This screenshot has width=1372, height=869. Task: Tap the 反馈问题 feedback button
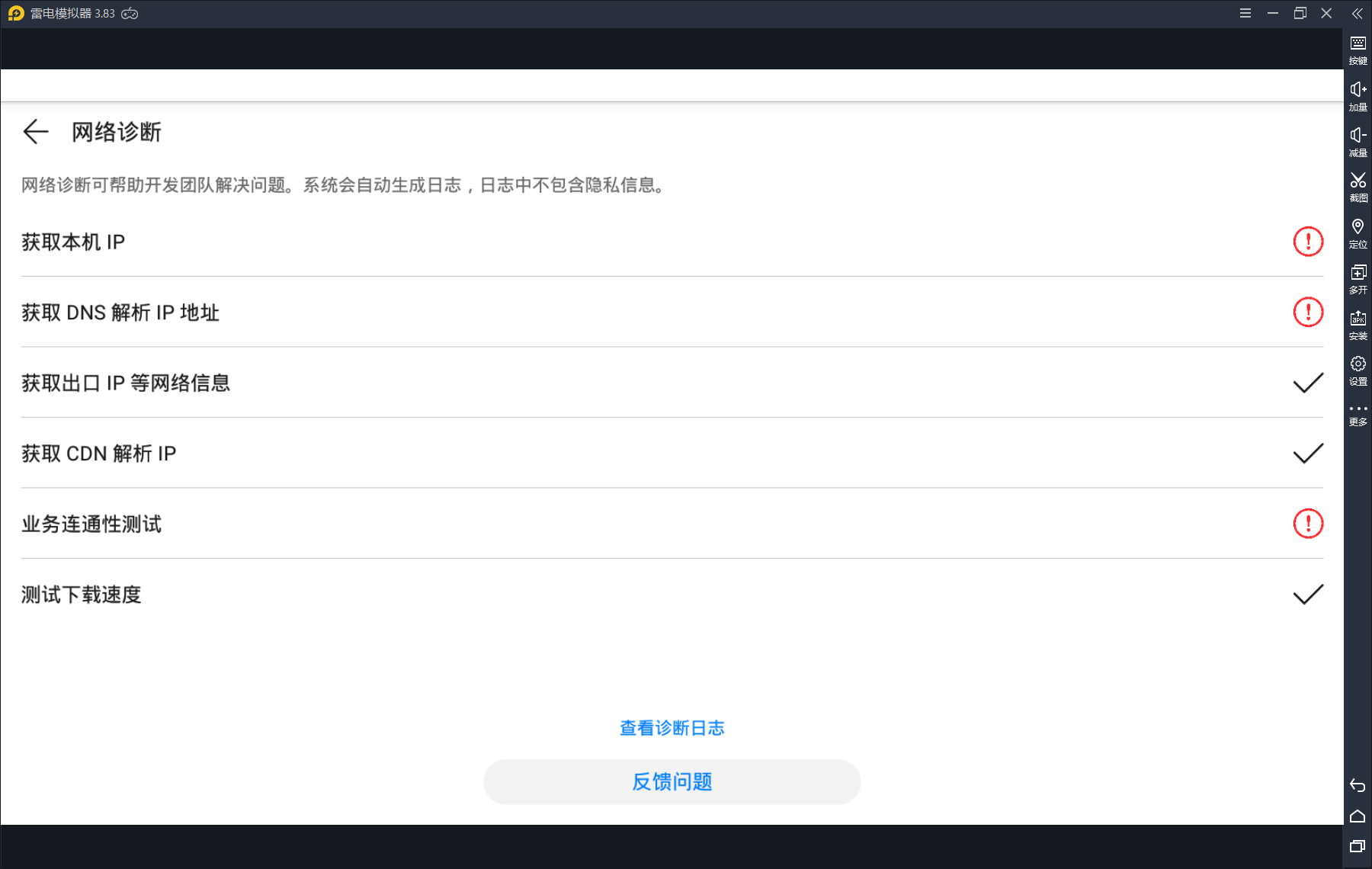coord(671,781)
